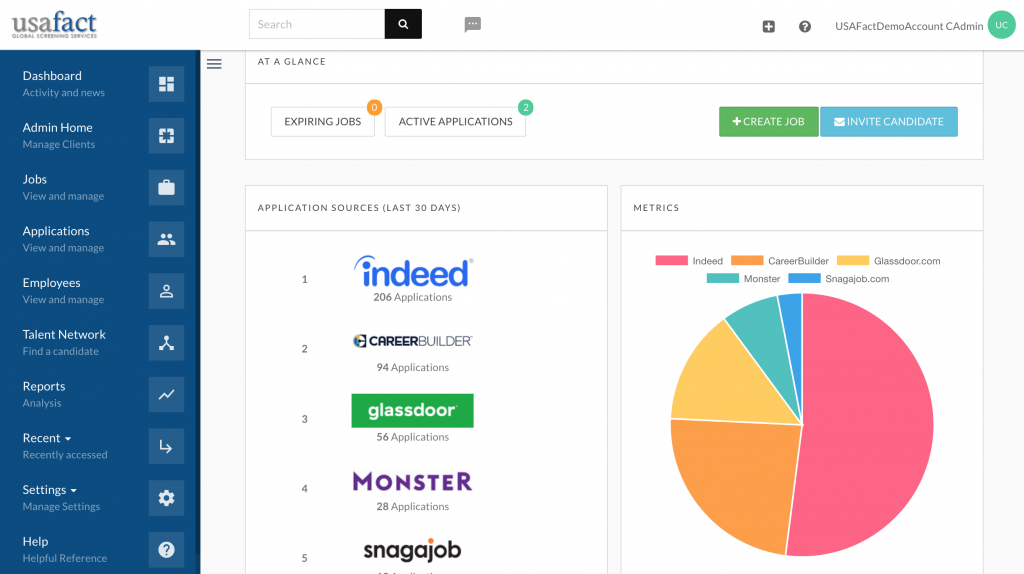Click the Help question mark icon in sidebar
Screen dimensions: 1024x574
pyautogui.click(x=167, y=550)
